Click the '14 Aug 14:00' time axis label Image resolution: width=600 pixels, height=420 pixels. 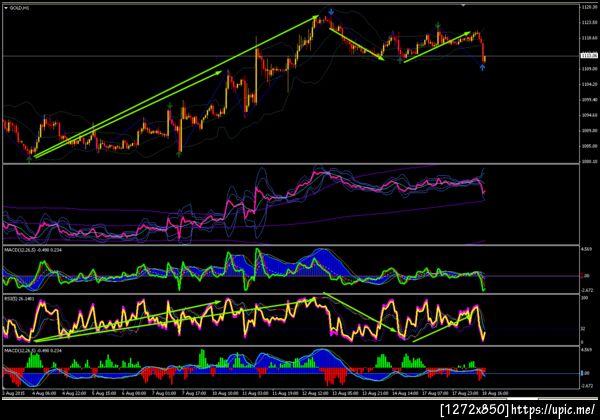[405, 393]
